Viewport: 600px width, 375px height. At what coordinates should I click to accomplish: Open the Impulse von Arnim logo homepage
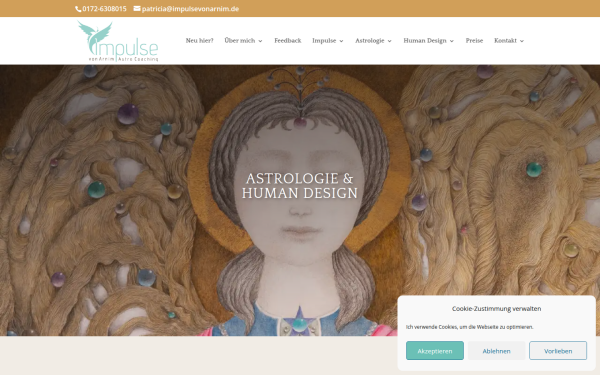pyautogui.click(x=118, y=41)
